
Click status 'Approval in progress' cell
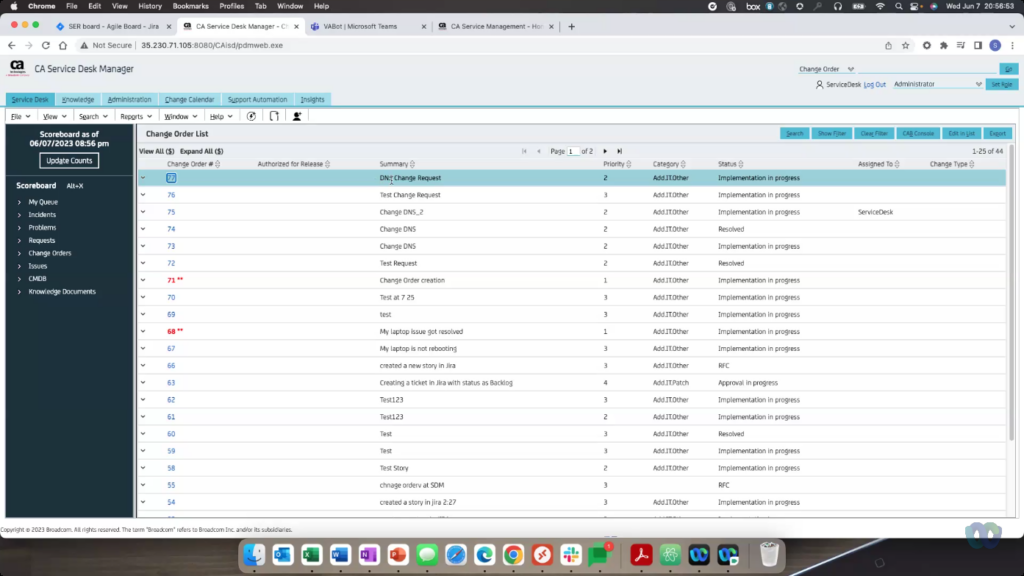[x=748, y=383]
